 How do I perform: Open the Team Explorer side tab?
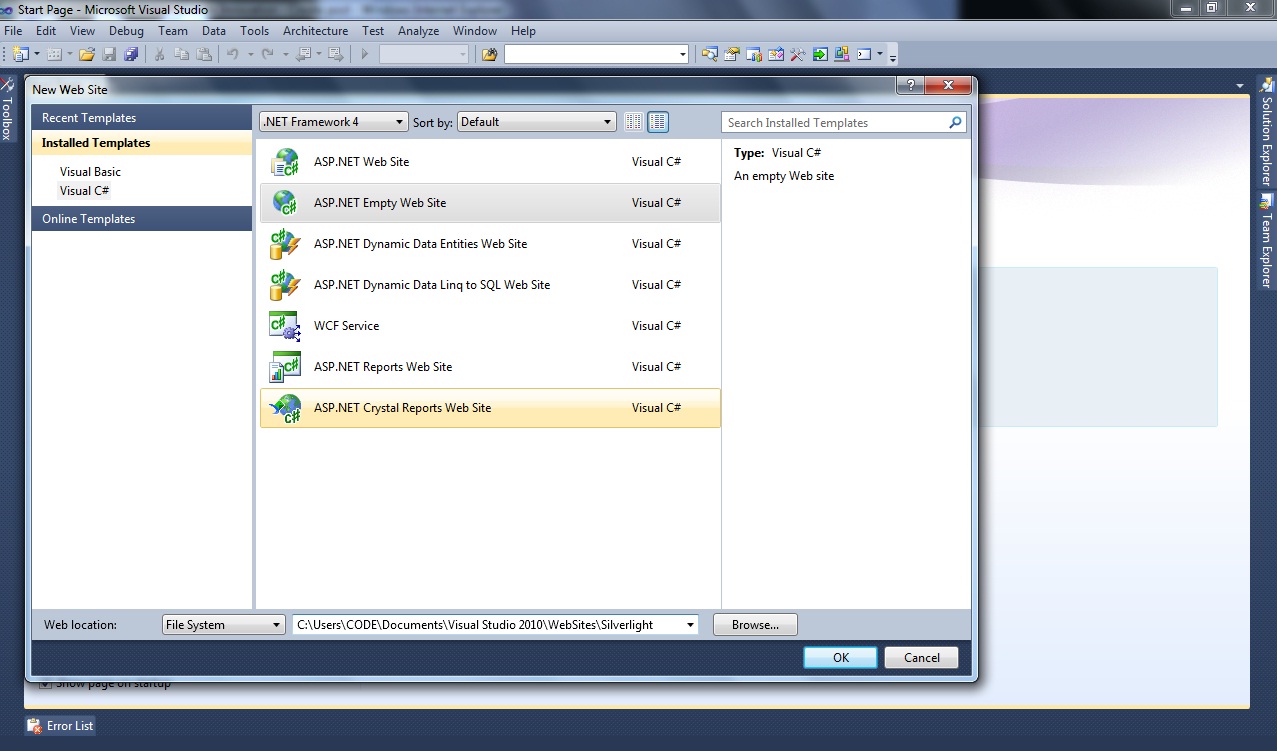click(1266, 241)
